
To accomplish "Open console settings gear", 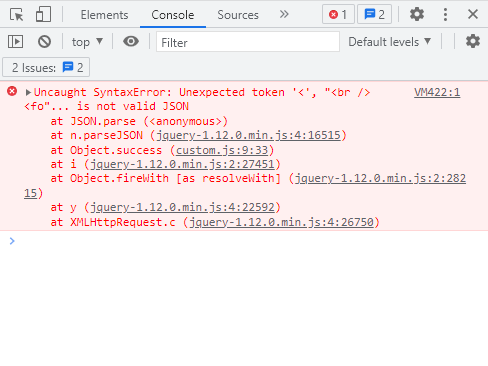I will tap(473, 41).
